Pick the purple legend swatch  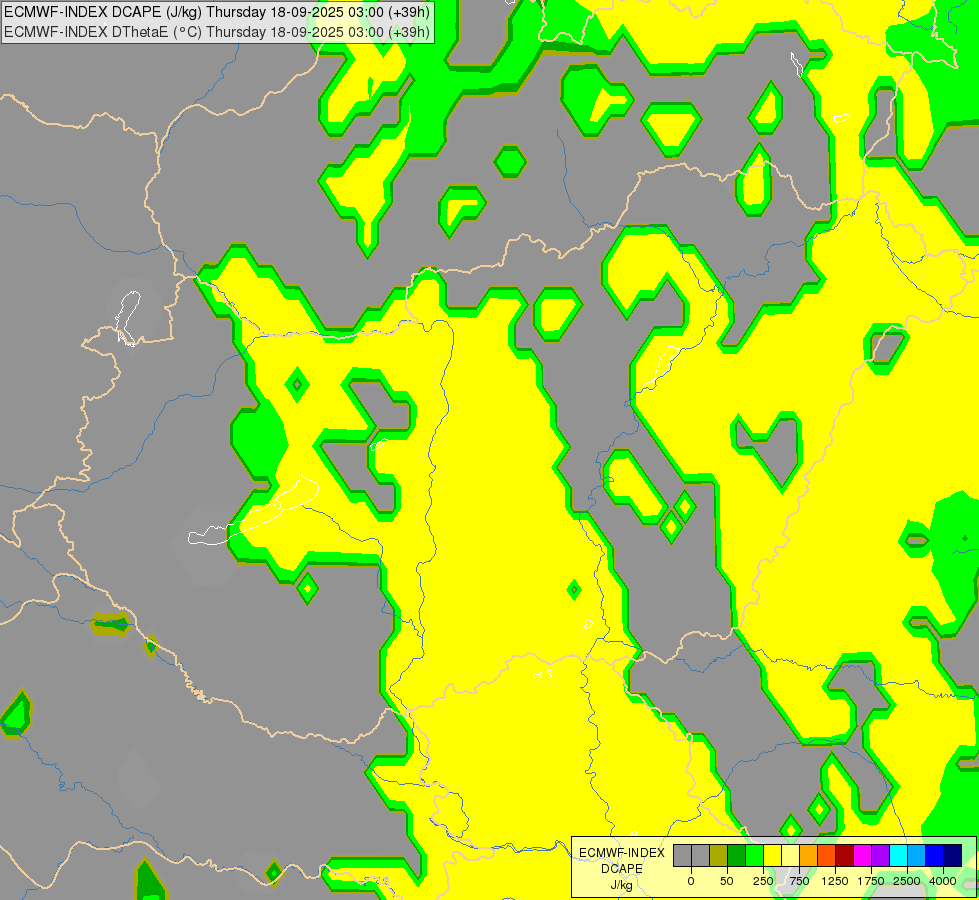[880, 856]
